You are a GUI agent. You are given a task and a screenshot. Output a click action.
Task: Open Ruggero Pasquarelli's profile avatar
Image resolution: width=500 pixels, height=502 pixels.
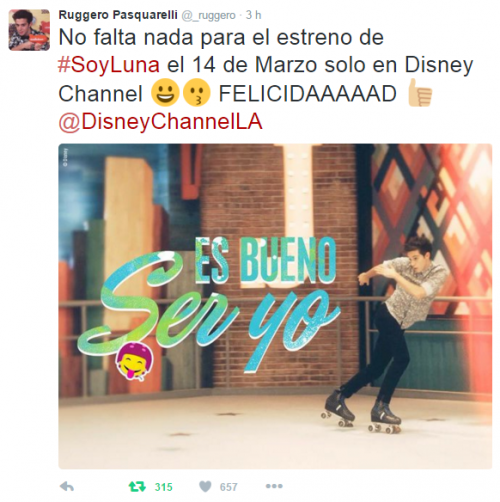click(29, 30)
